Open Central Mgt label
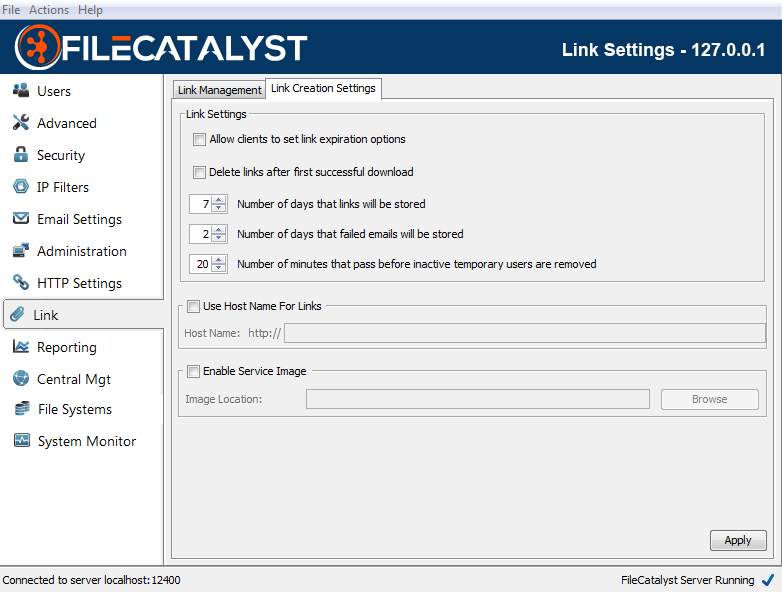Screen dimensions: 782x592 click(74, 380)
